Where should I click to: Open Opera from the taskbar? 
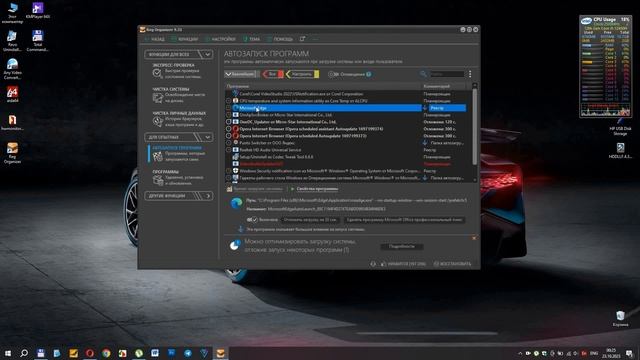(x=89, y=353)
